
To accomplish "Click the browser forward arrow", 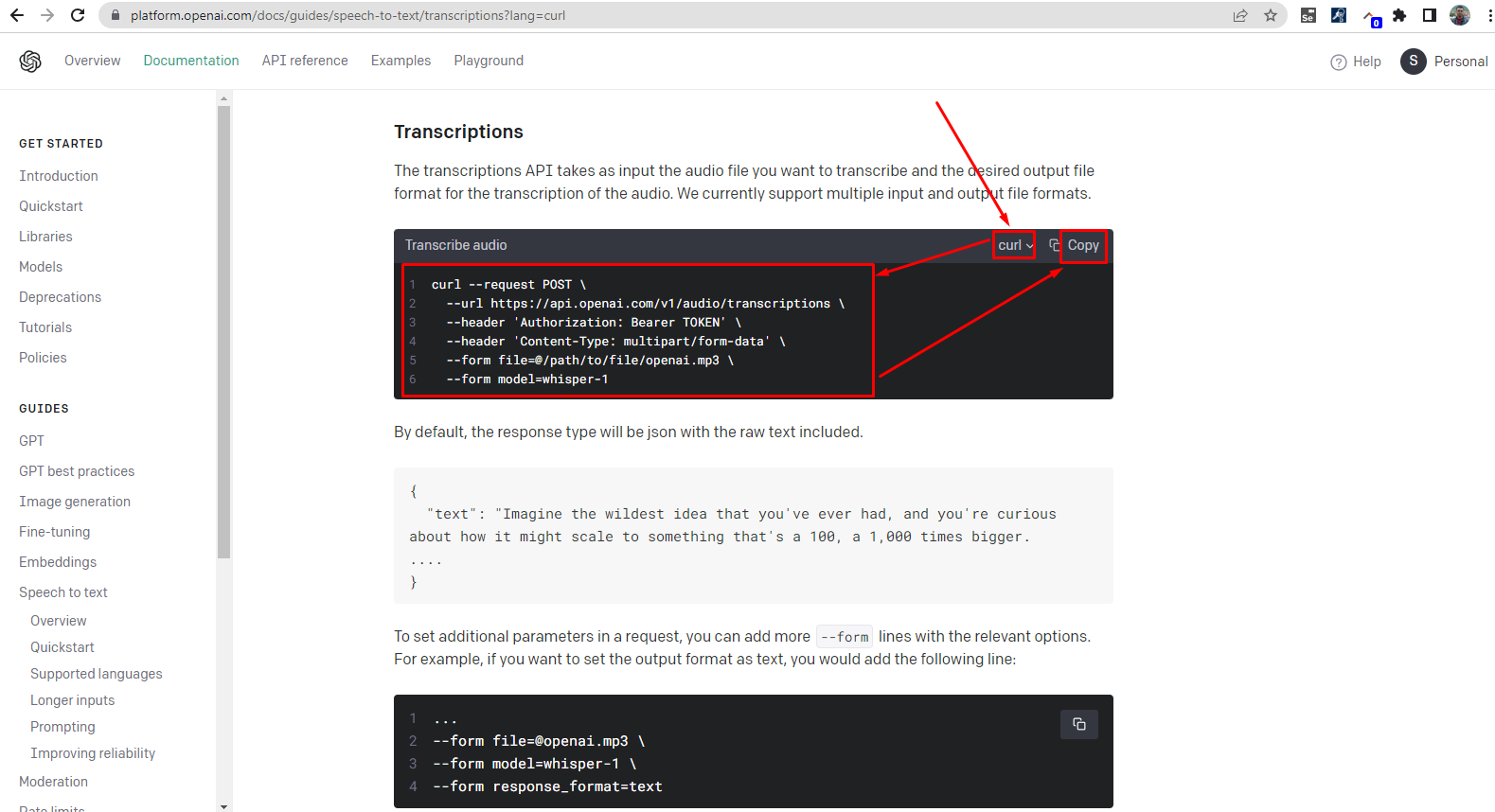I will 47,15.
